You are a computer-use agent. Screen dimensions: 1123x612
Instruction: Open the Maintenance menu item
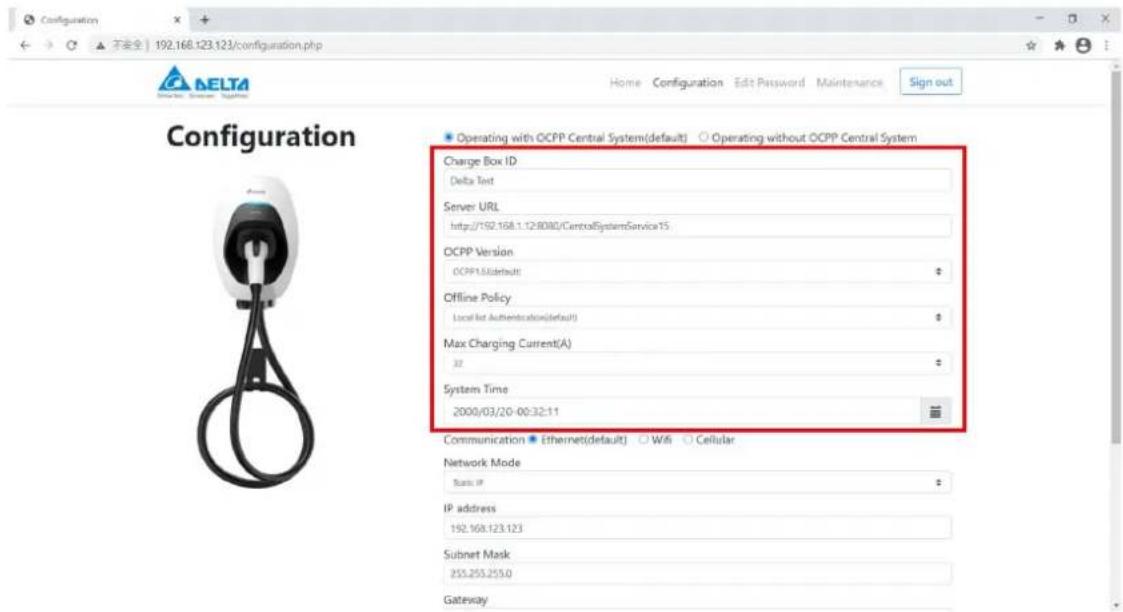[849, 83]
